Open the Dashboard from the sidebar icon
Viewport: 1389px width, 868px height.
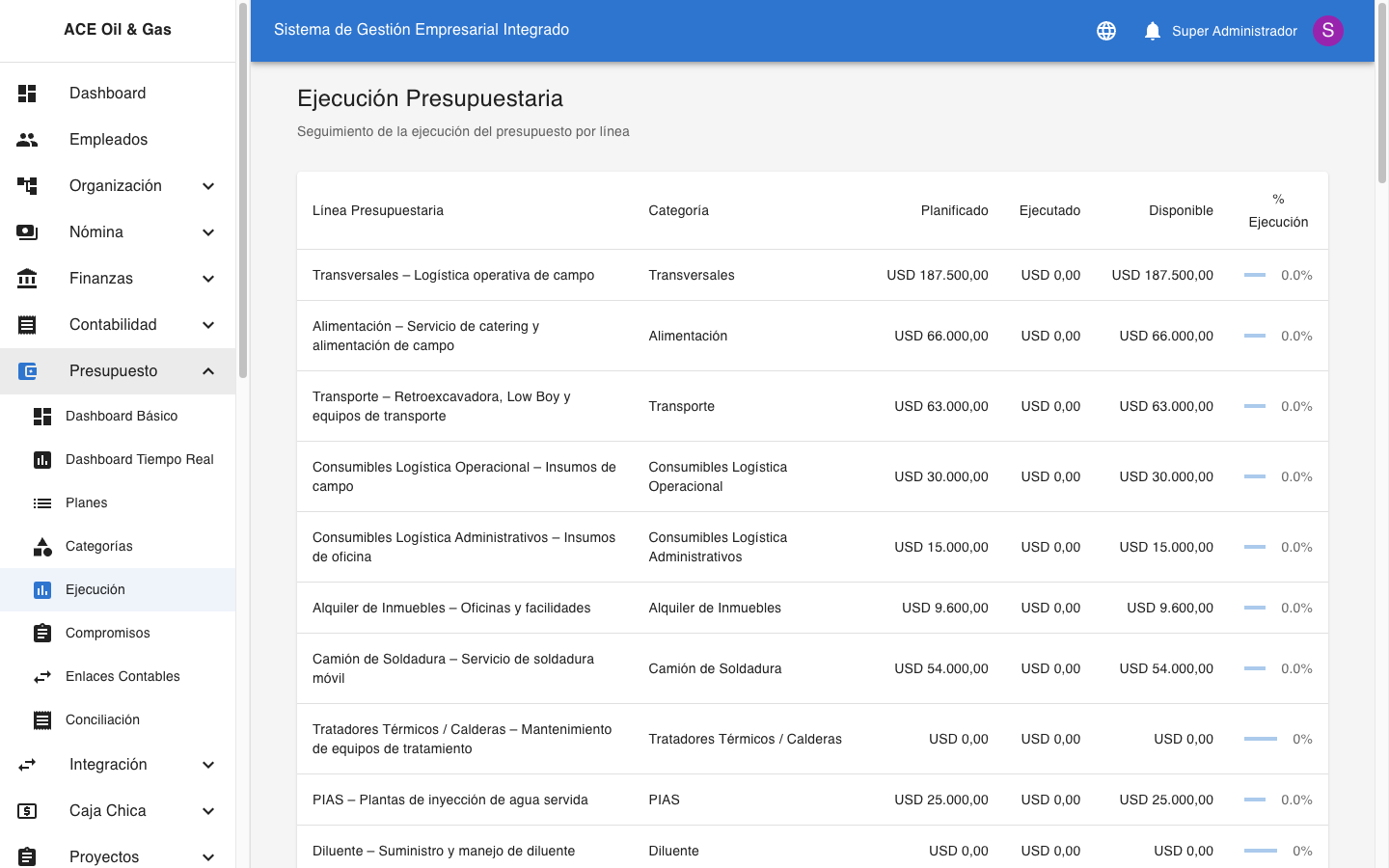(27, 93)
